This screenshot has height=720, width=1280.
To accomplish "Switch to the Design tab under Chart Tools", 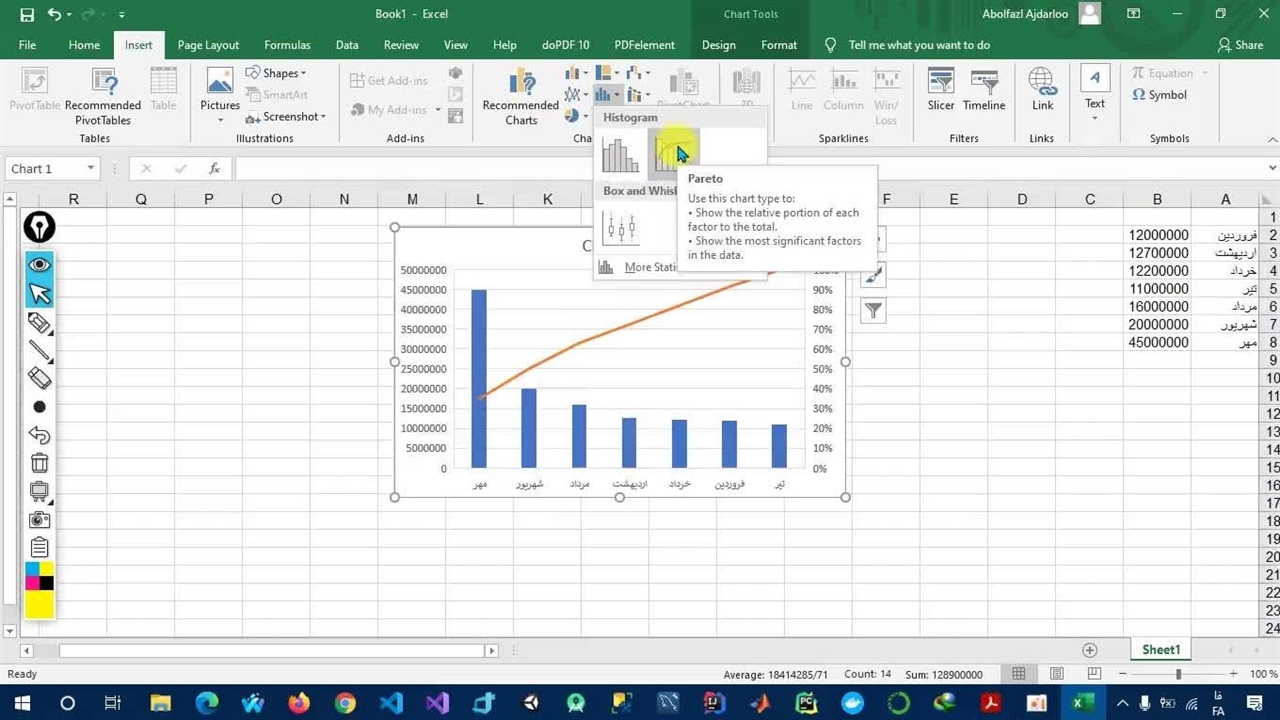I will click(x=718, y=45).
